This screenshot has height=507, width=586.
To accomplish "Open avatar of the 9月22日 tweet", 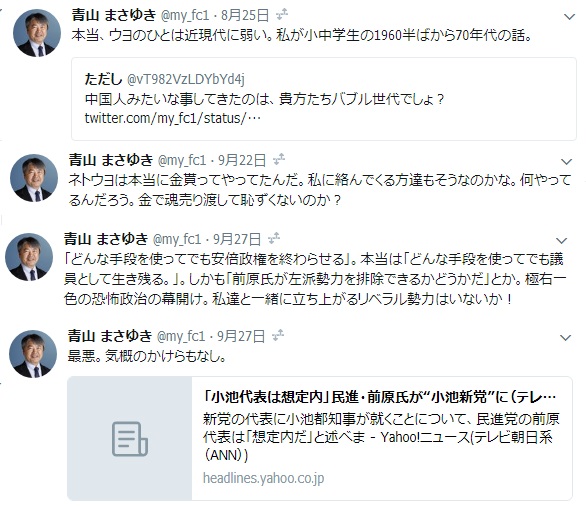I will (34, 178).
